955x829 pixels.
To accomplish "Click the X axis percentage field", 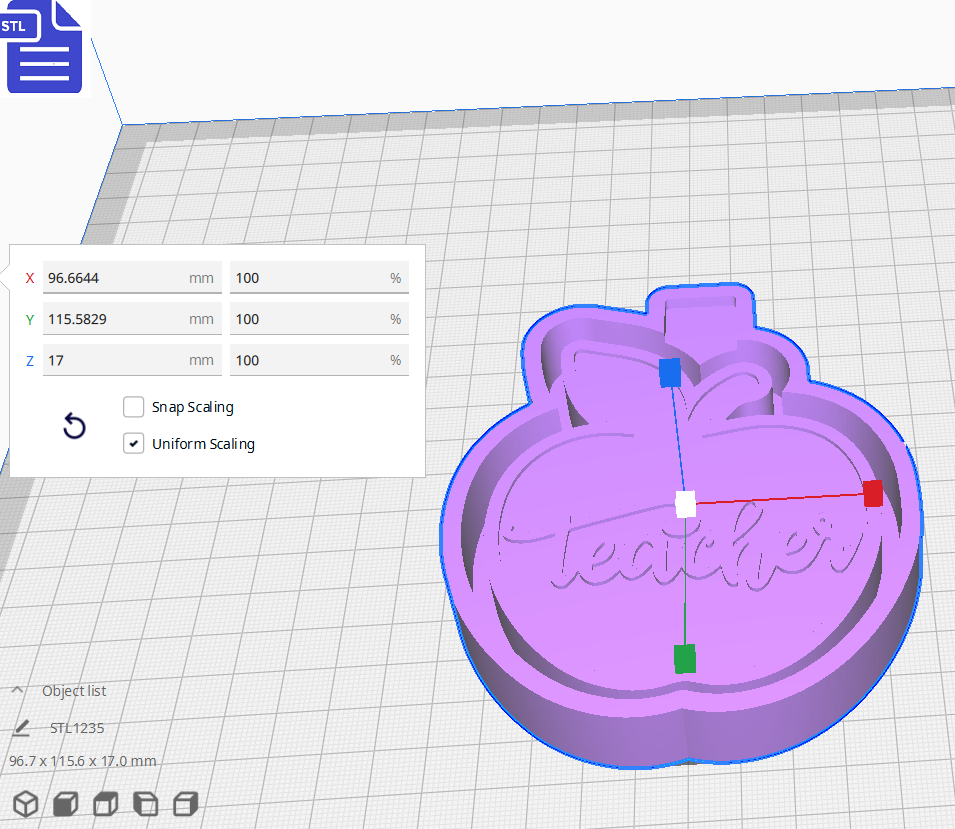I will [318, 277].
